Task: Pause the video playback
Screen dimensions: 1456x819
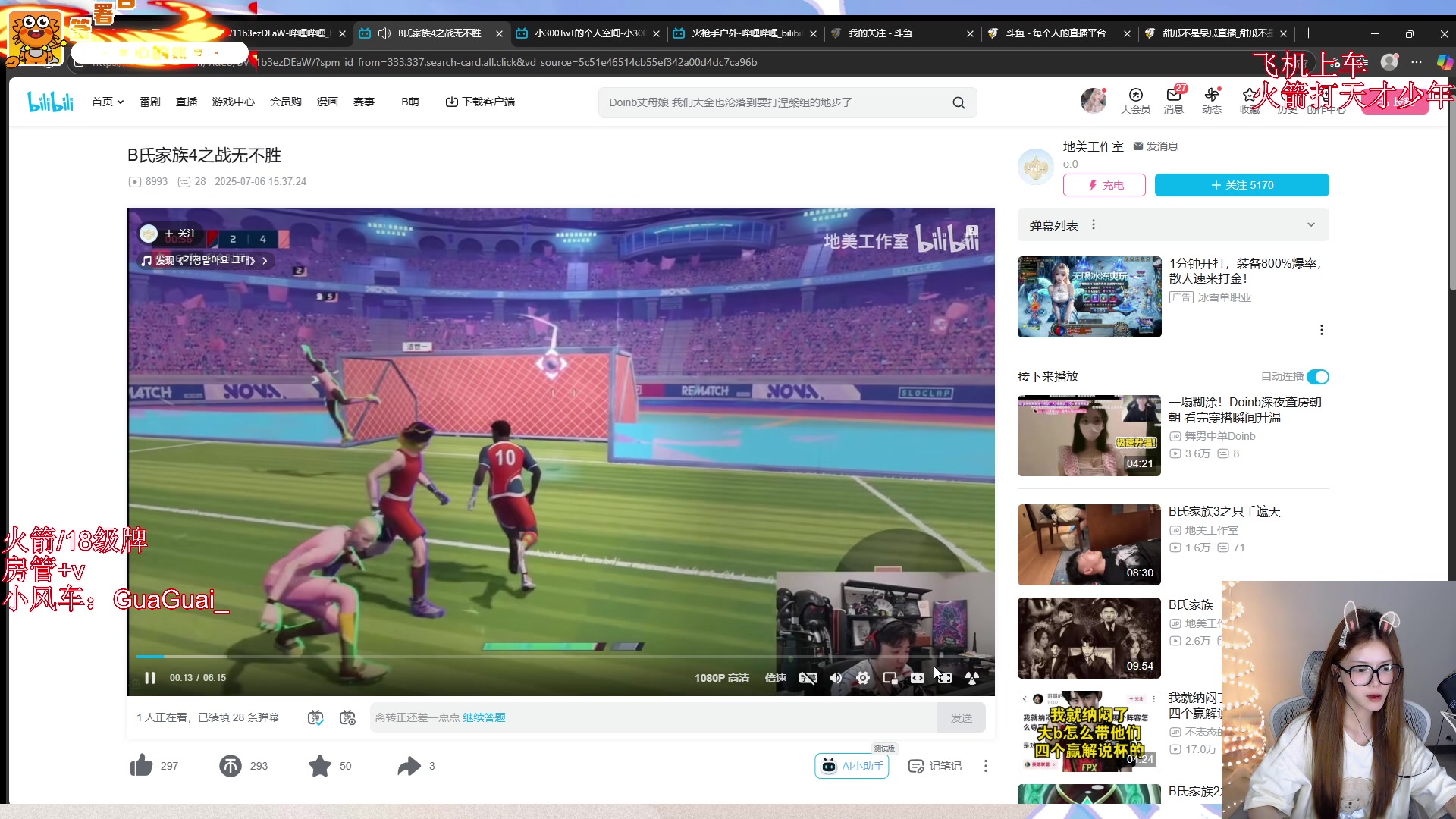Action: tap(150, 678)
